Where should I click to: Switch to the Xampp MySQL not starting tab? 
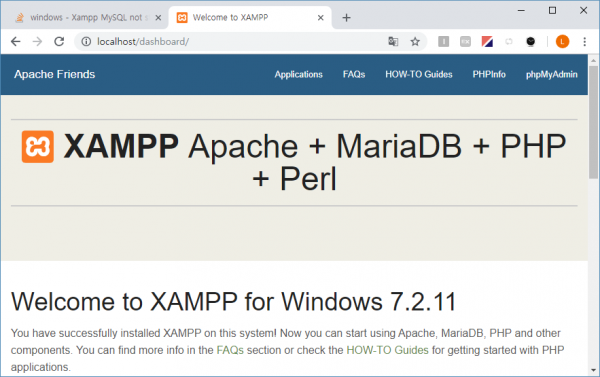coord(85,18)
